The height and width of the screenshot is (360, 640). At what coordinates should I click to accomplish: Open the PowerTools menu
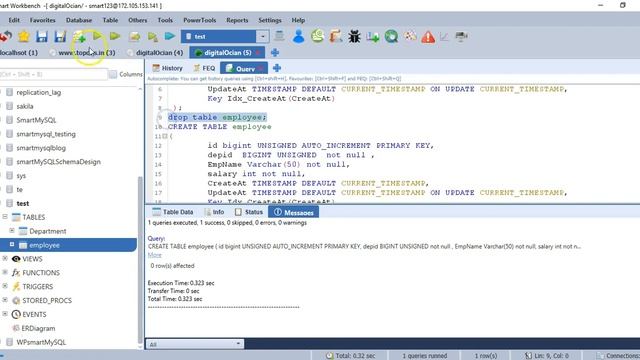(200, 20)
